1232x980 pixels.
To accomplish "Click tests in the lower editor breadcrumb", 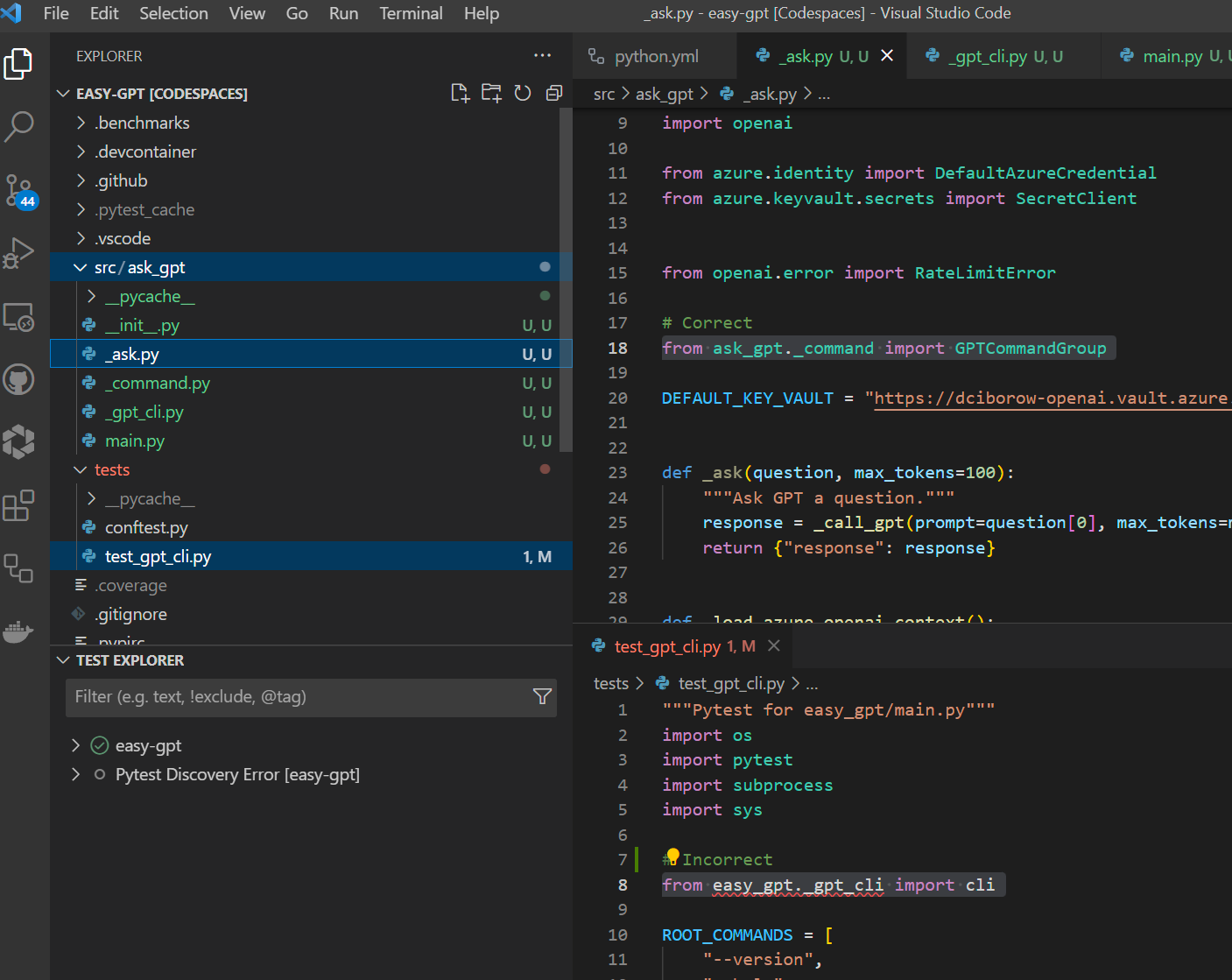I will pyautogui.click(x=611, y=683).
